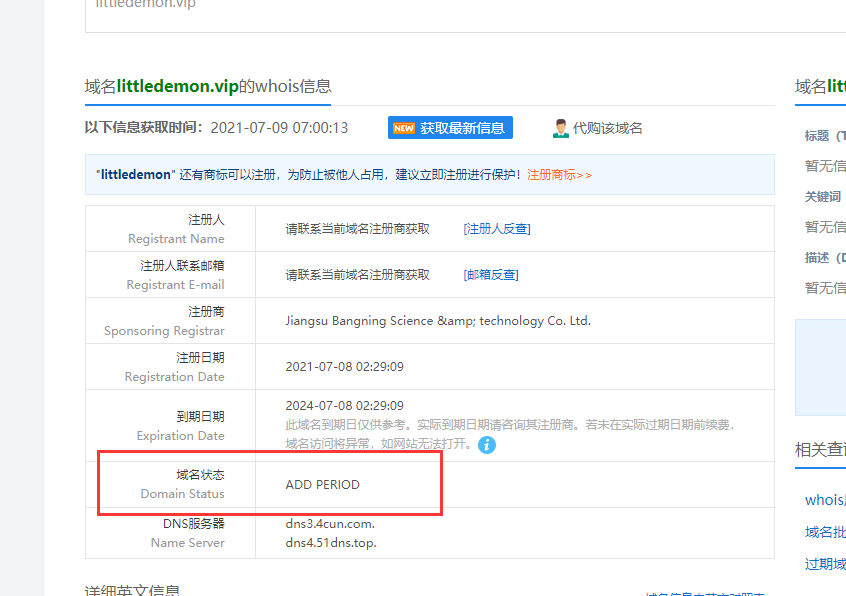Screen dimensions: 846x596
Task: Click the agent avatar icon beside 代购该域名
Action: click(560, 128)
